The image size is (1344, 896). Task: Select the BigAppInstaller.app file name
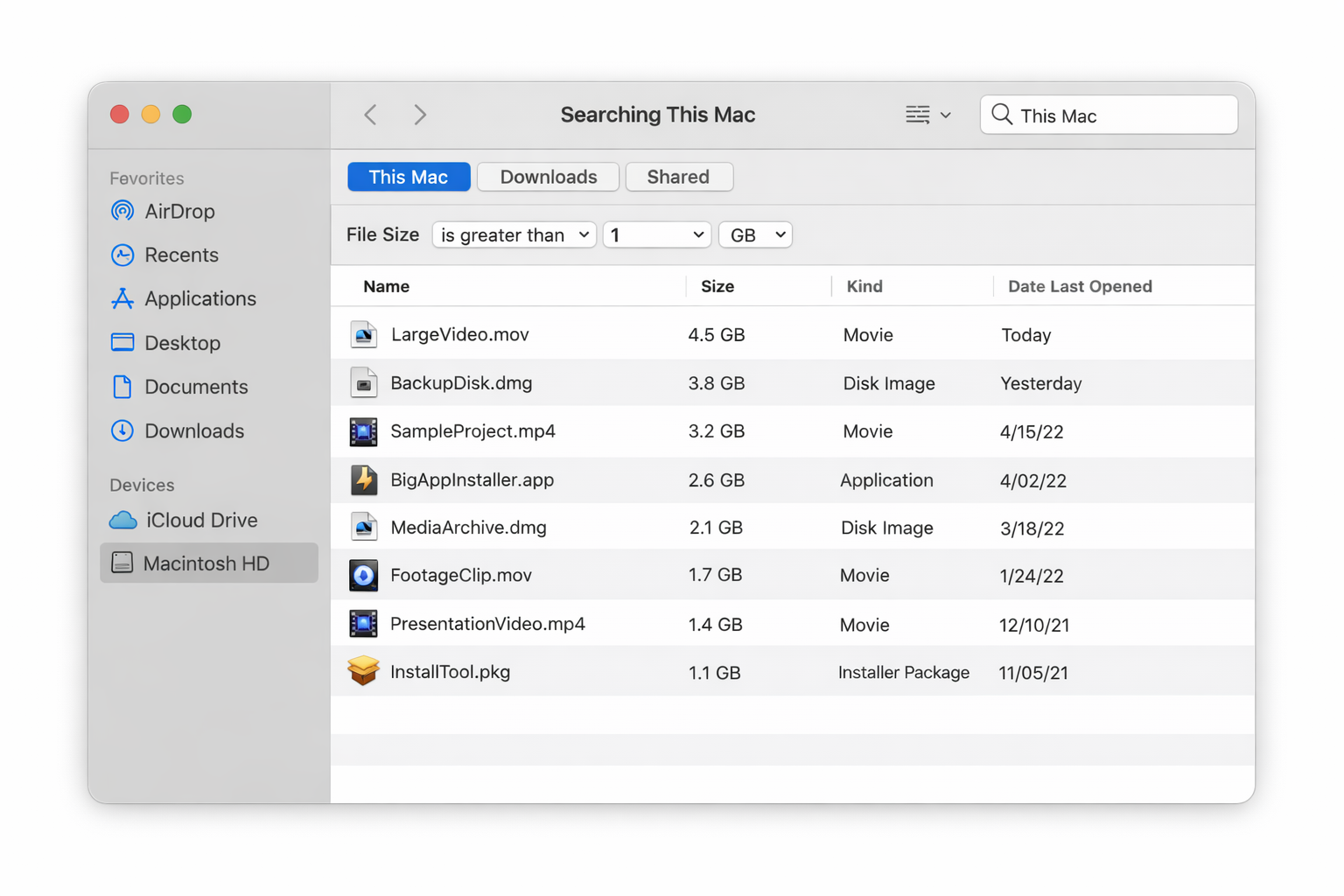click(472, 479)
